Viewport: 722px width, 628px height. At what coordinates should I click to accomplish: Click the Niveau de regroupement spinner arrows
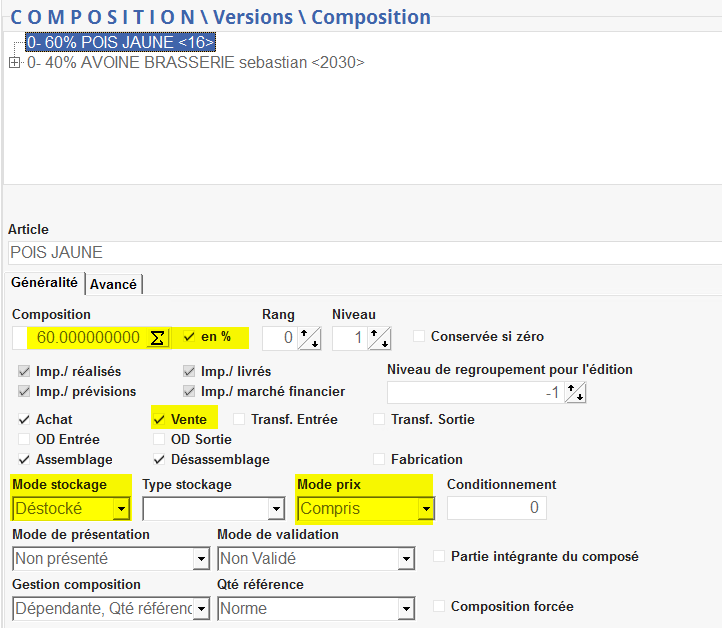577,393
